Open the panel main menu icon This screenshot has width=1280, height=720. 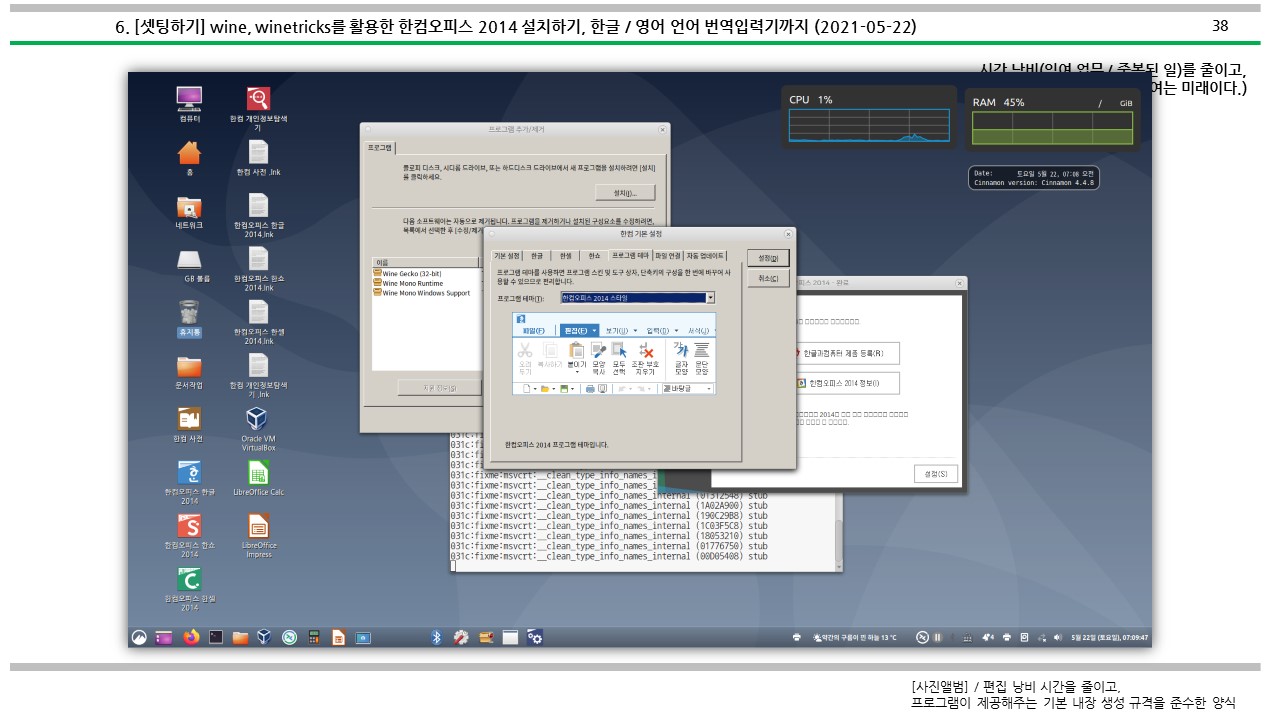[141, 637]
